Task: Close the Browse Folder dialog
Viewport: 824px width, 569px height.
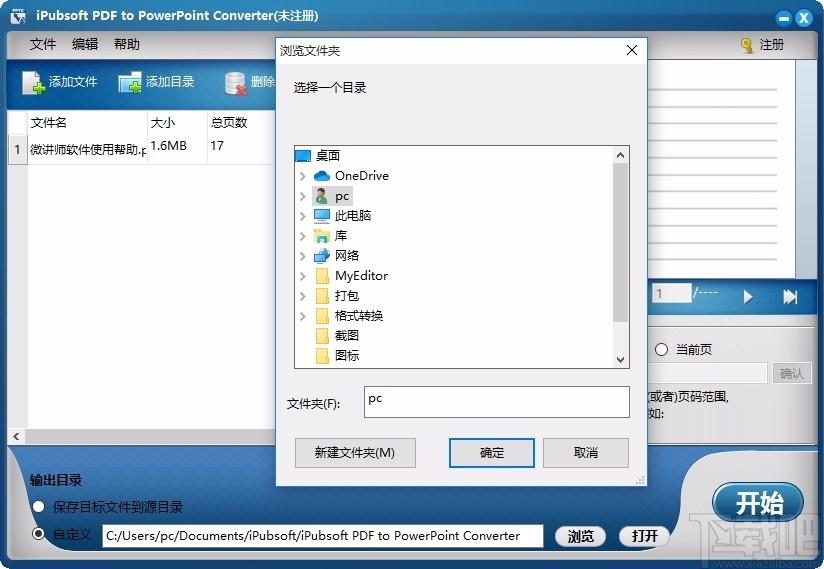Action: [x=632, y=50]
